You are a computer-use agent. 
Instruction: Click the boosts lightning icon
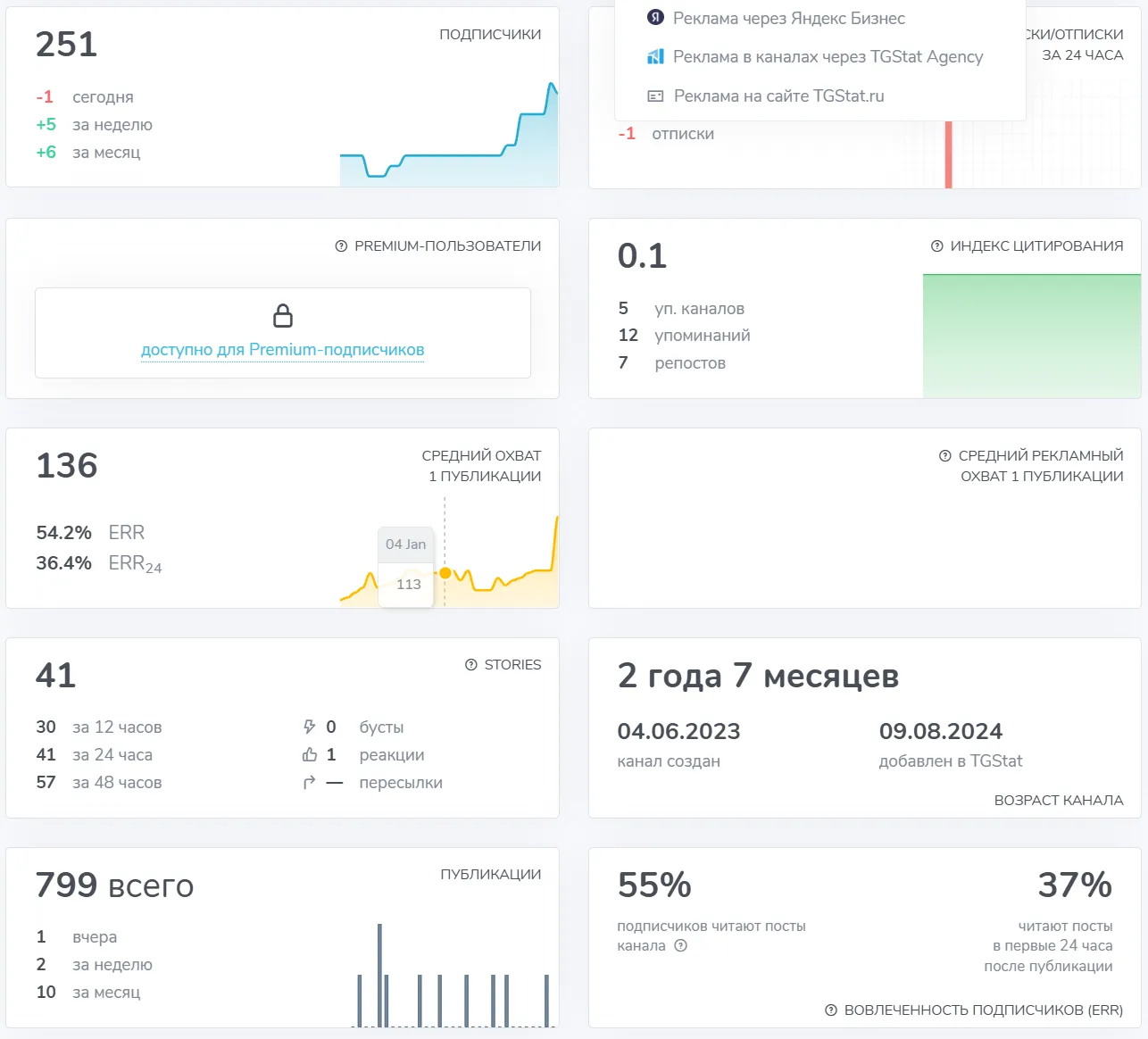tap(310, 727)
